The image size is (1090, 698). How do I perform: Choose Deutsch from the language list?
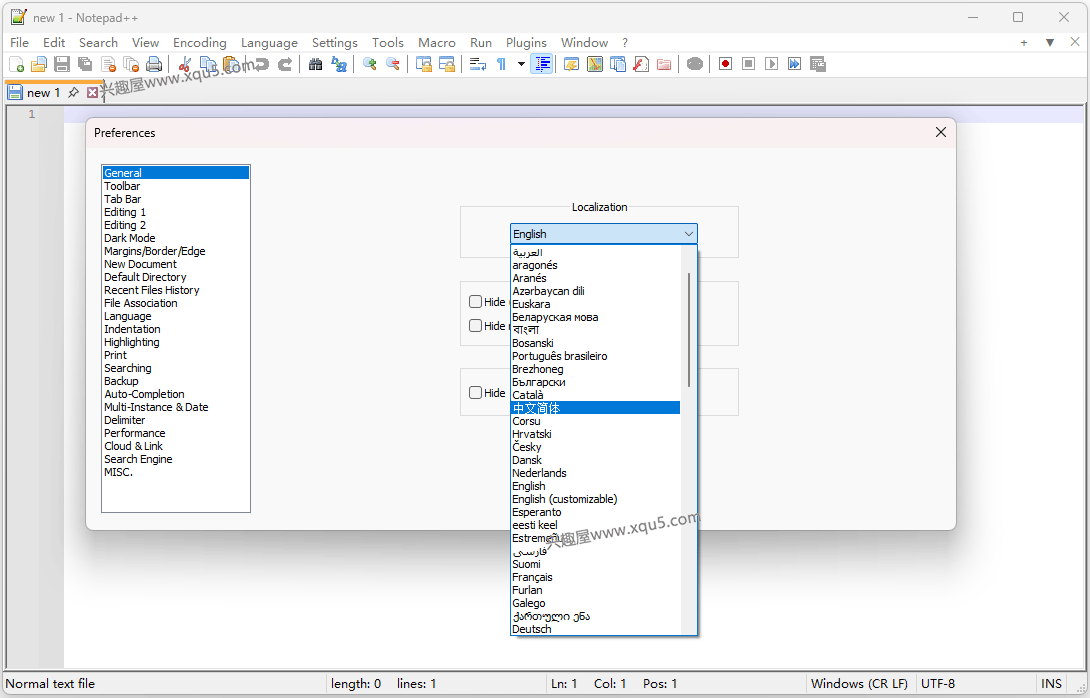(595, 629)
